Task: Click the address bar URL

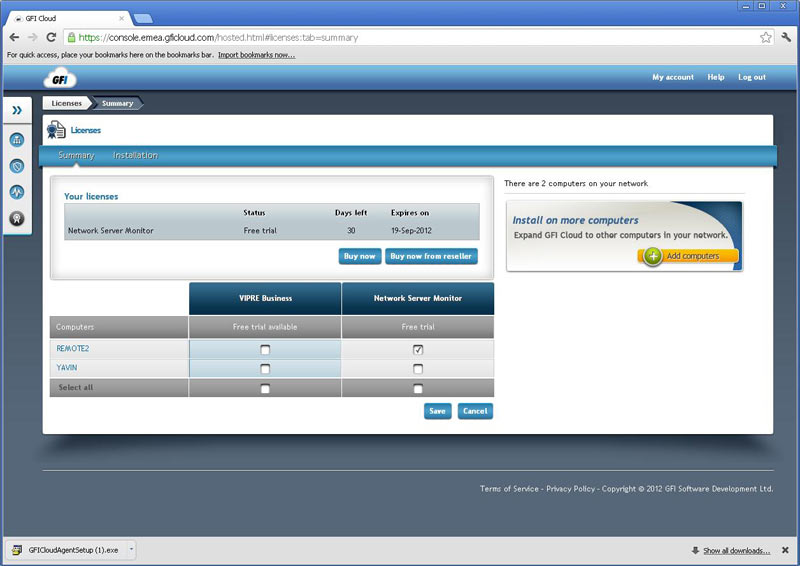Action: tap(218, 37)
